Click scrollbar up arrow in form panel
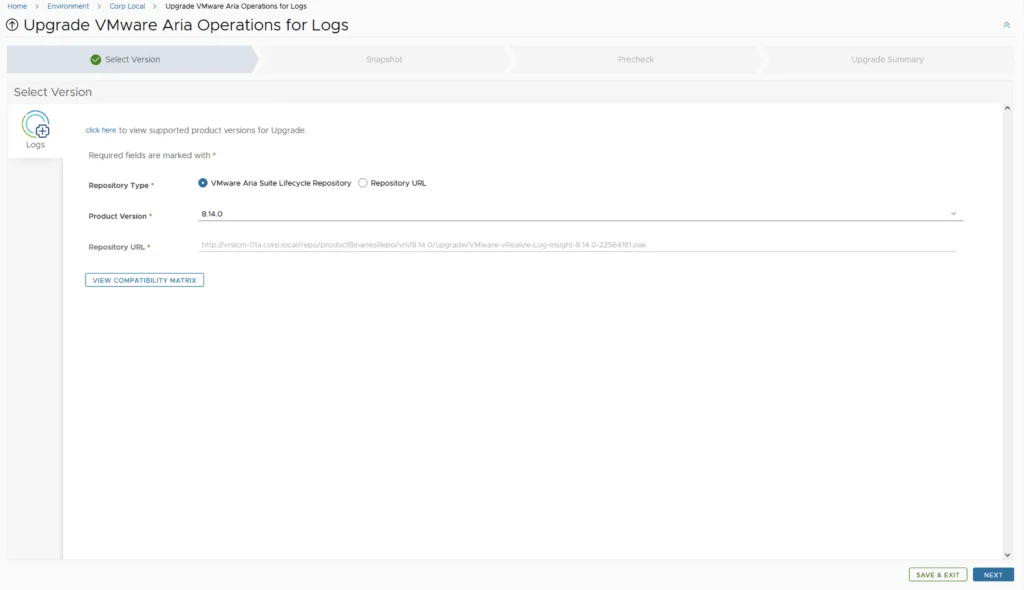Image resolution: width=1024 pixels, height=590 pixels. pyautogui.click(x=1007, y=108)
